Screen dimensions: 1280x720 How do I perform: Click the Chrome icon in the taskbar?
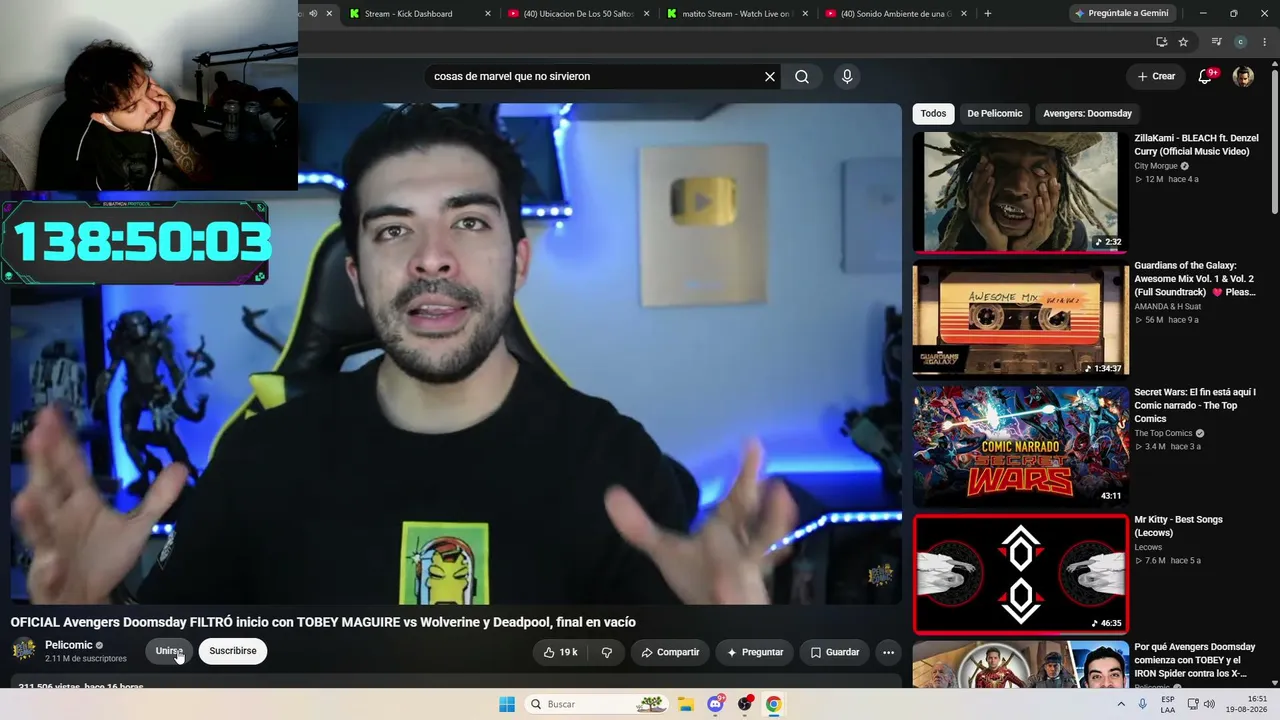tap(773, 704)
